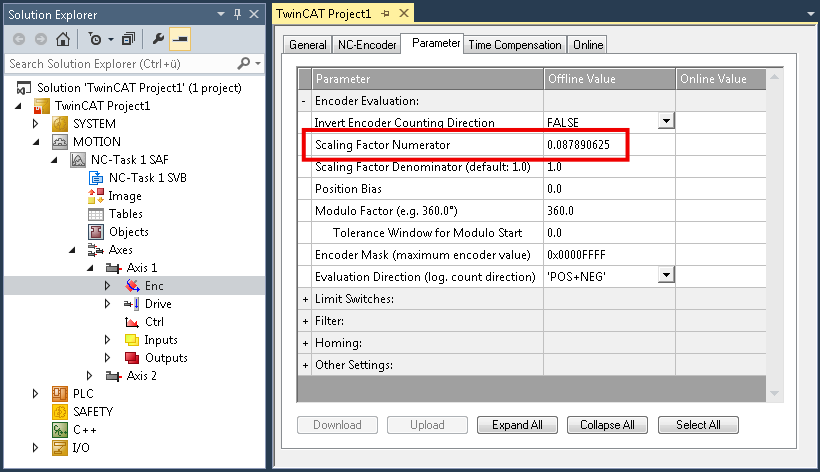Screen dimensions: 821x472
Task: Select the SAFETY node in the tree
Action: 93,412
